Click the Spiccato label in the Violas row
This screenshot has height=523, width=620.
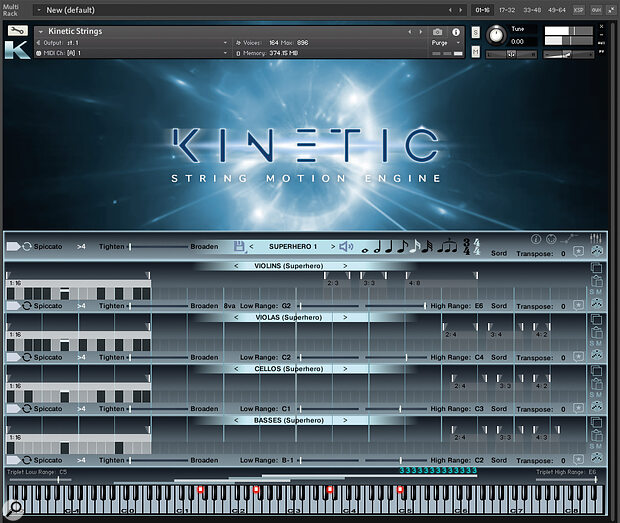(x=48, y=357)
